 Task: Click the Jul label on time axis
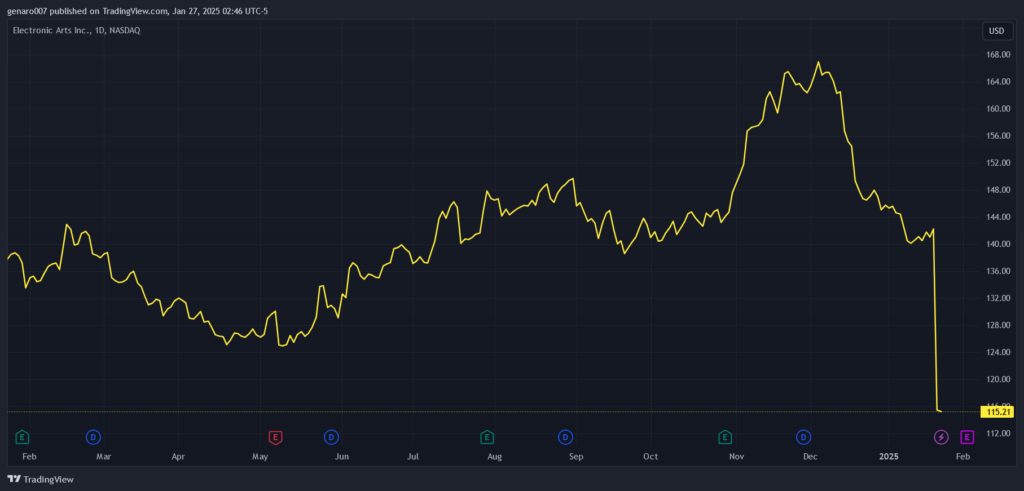point(412,456)
